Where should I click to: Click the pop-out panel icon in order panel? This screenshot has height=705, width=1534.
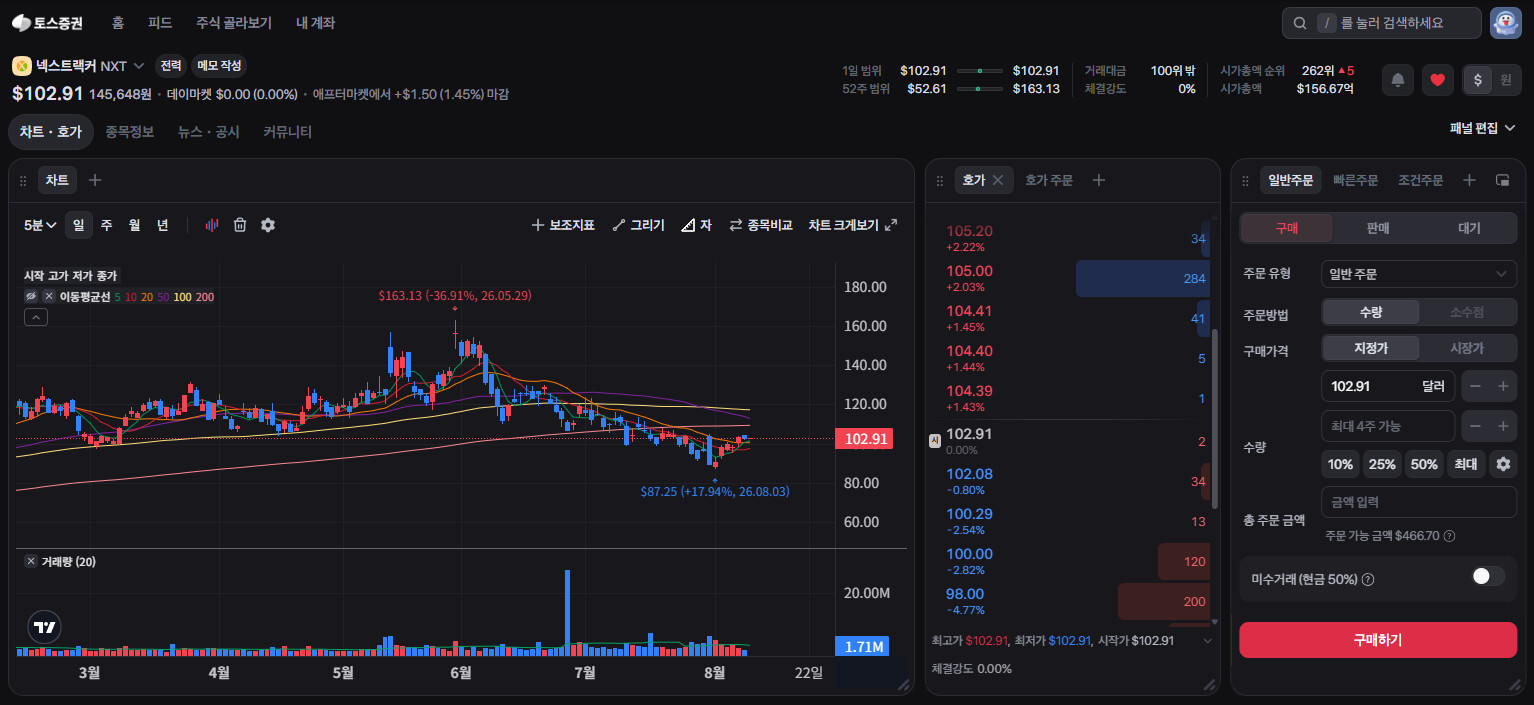click(1502, 180)
